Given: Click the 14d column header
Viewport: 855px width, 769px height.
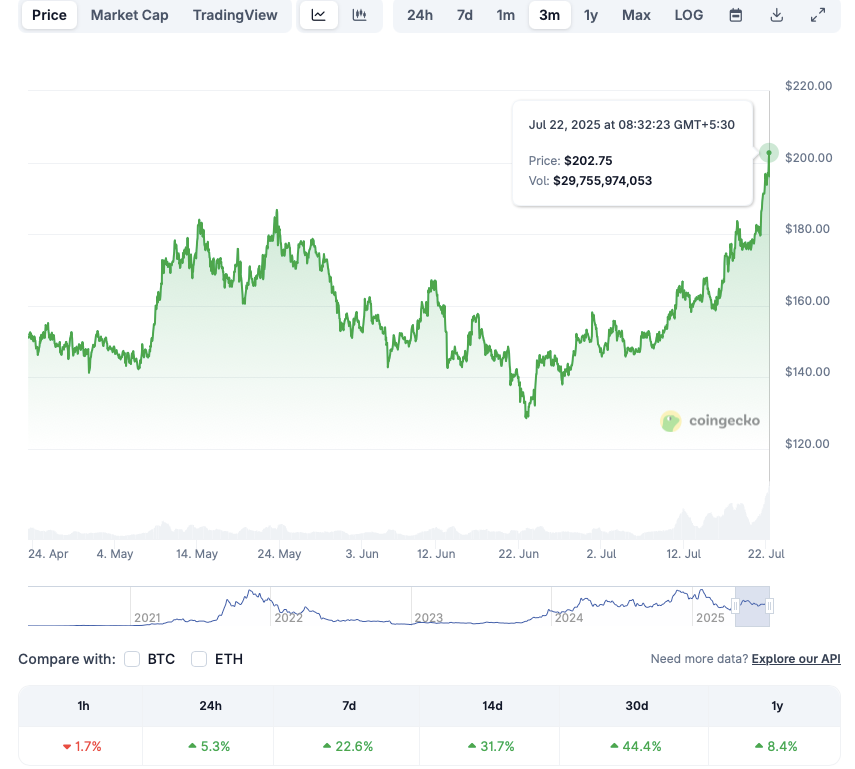Looking at the screenshot, I should (492, 706).
